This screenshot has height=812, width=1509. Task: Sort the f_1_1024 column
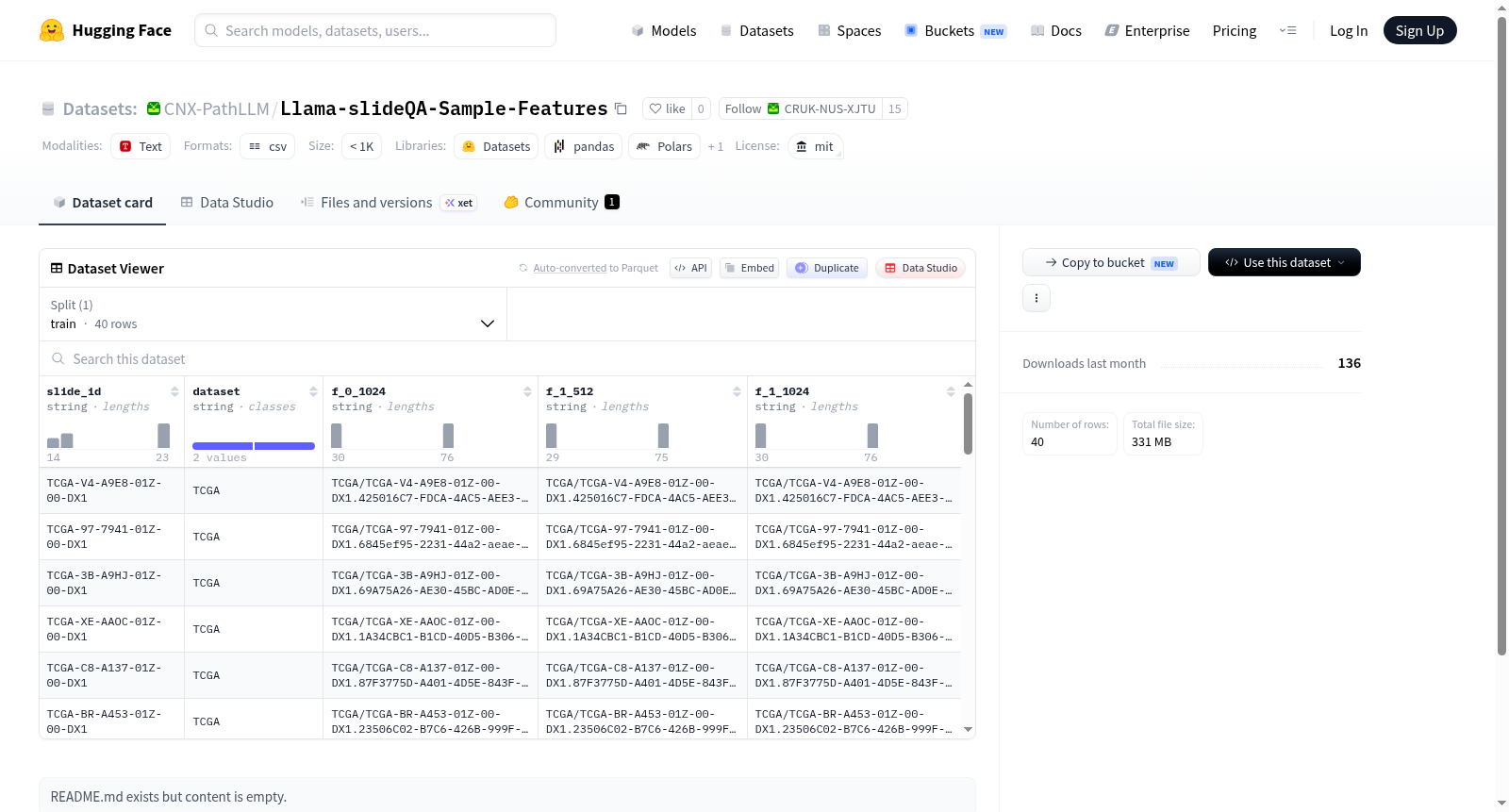tap(951, 391)
